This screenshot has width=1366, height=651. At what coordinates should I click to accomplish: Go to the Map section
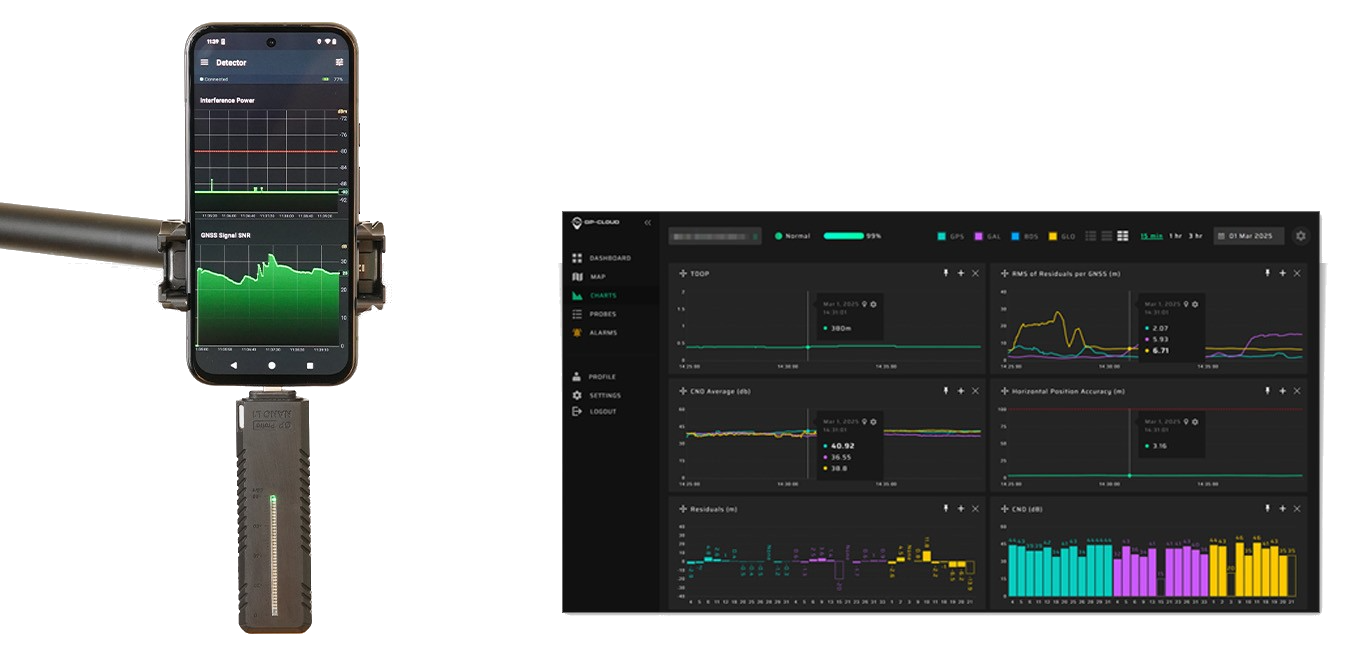click(597, 277)
